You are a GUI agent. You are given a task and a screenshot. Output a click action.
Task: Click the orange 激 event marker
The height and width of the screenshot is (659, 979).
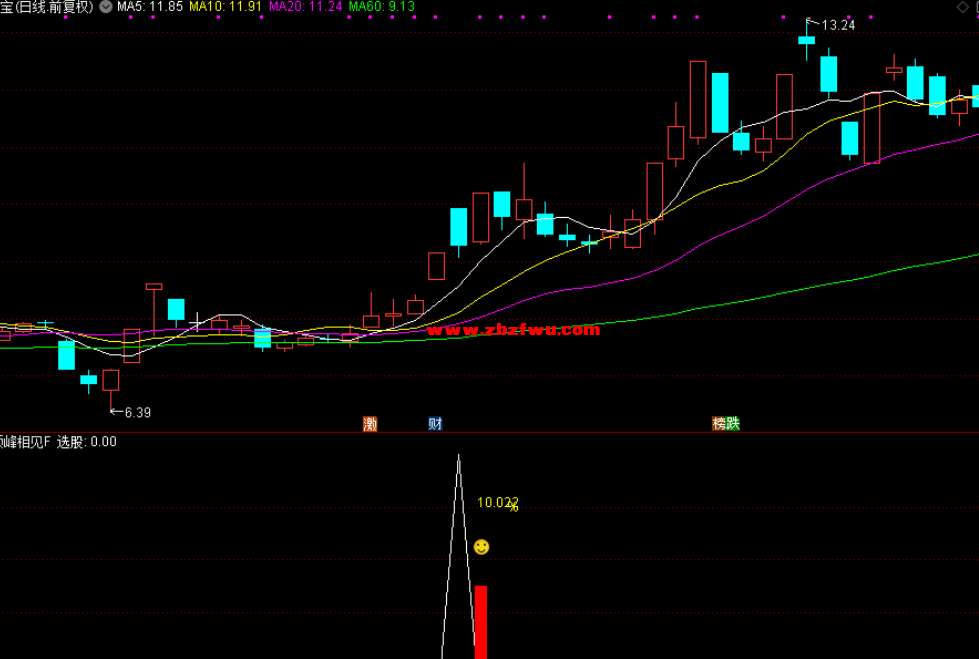(370, 424)
